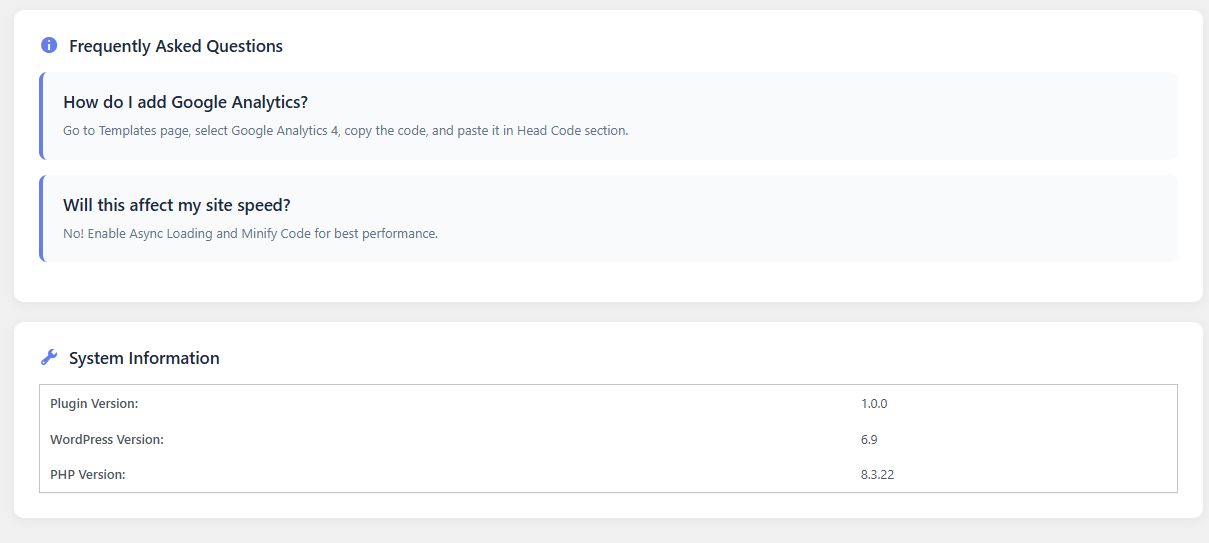Image resolution: width=1209 pixels, height=543 pixels.
Task: Click the info icon beside Frequently Asked Questions
Action: click(x=49, y=46)
